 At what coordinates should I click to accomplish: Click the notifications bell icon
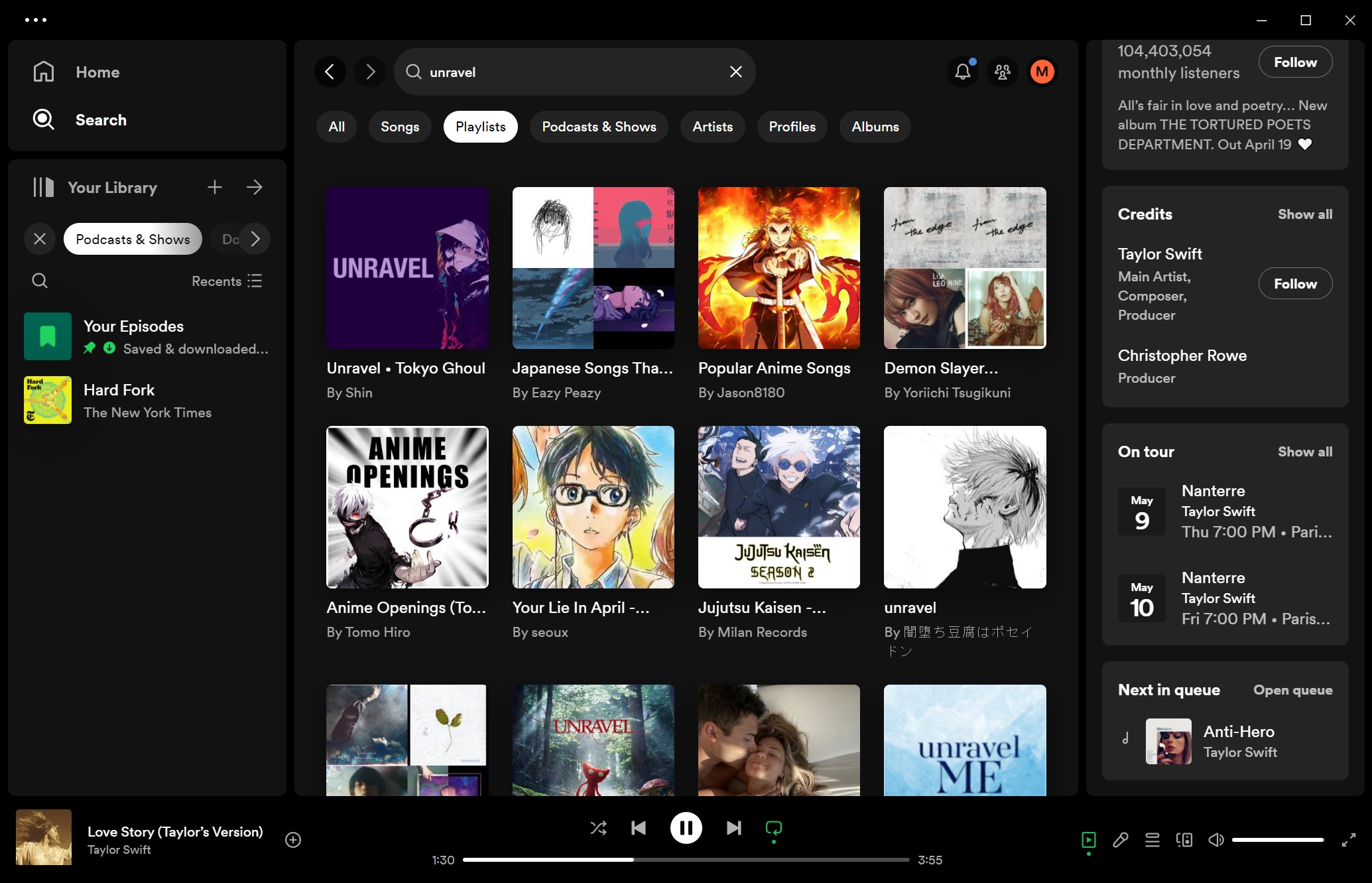tap(962, 72)
